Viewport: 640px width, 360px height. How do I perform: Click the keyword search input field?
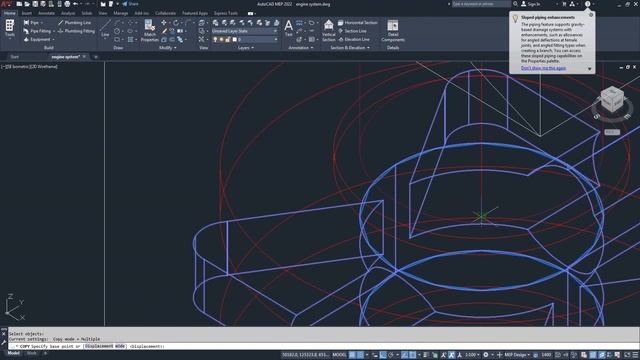click(x=481, y=4)
